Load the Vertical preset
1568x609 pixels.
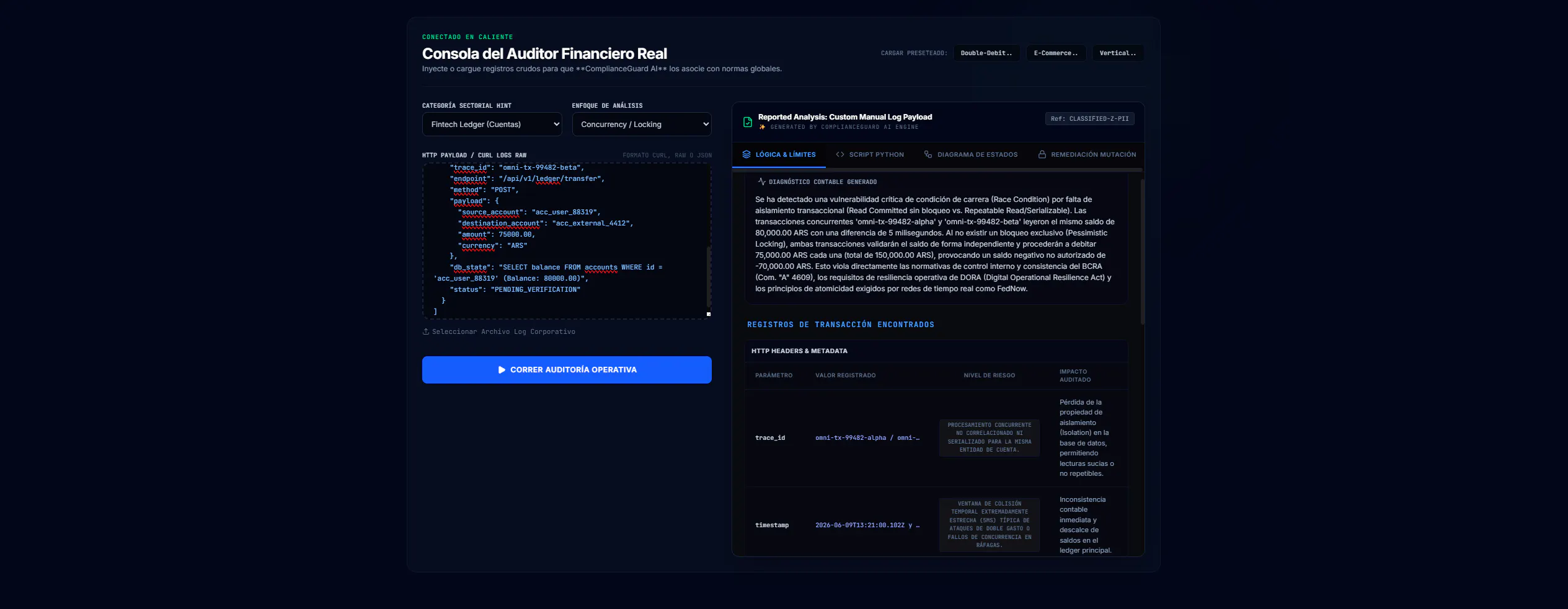1118,53
